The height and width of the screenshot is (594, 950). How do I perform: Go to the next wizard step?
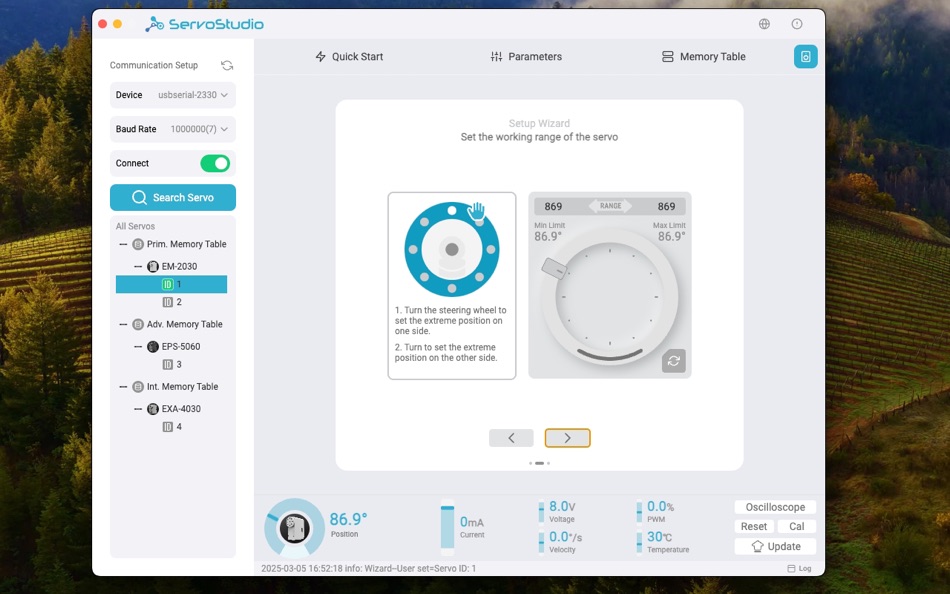pos(567,438)
